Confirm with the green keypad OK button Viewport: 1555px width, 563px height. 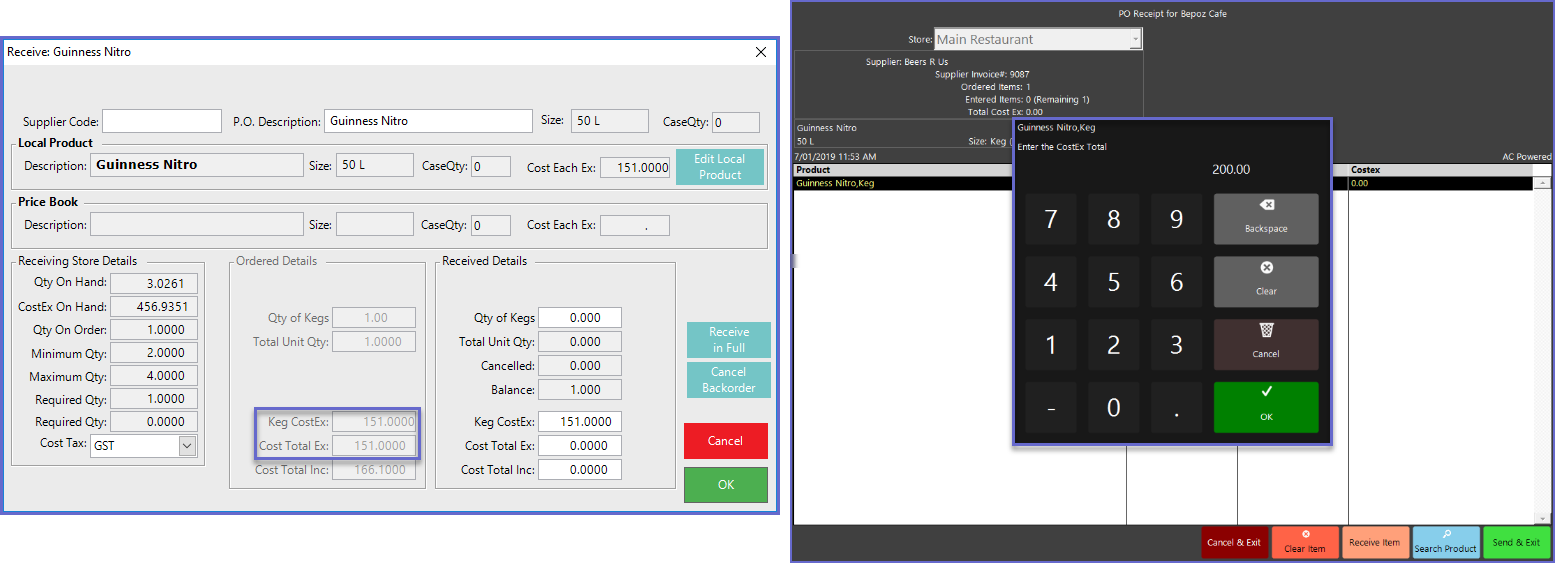1265,407
